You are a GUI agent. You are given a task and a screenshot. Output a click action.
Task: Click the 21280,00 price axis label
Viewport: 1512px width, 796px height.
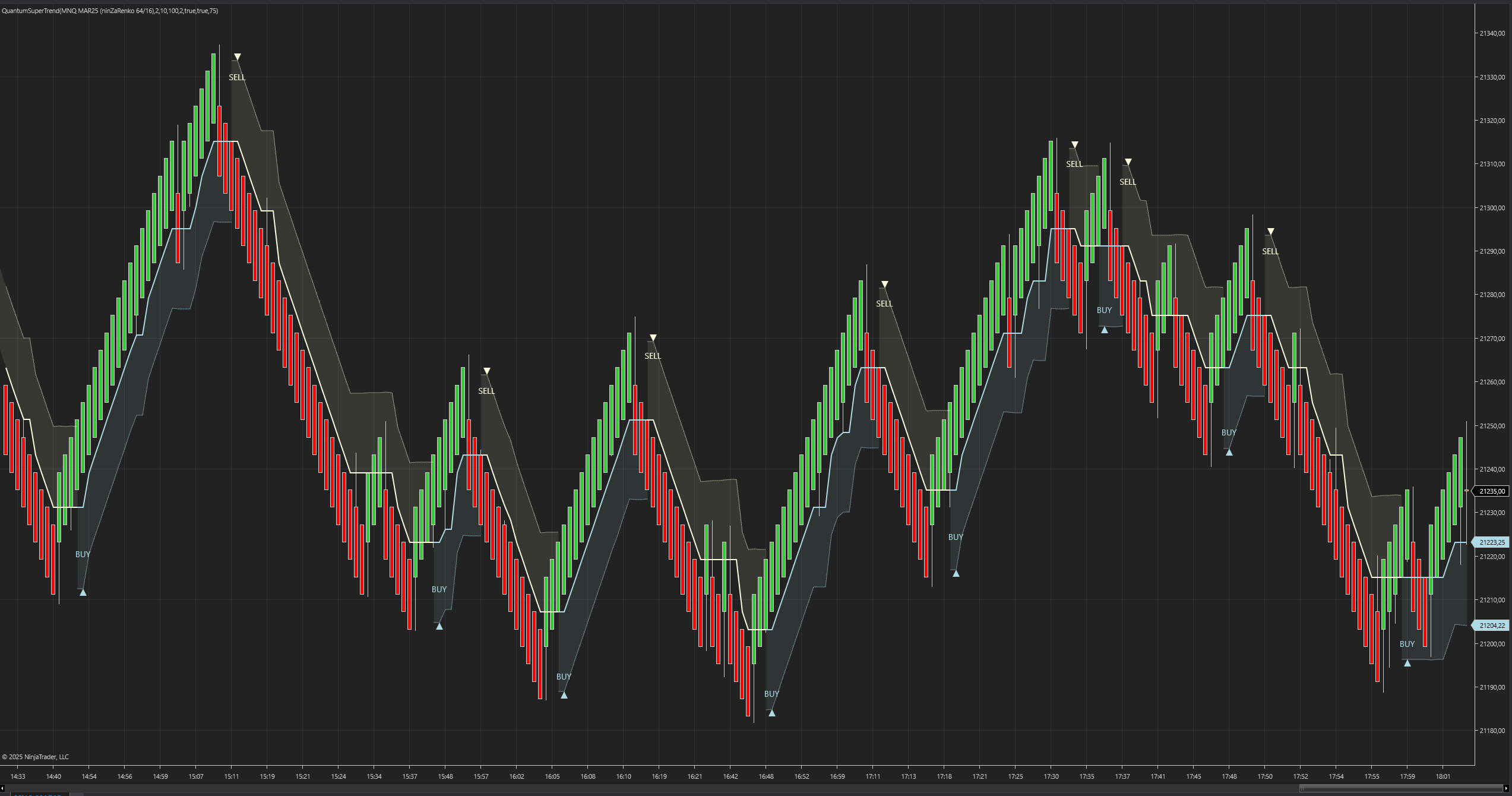(1492, 295)
